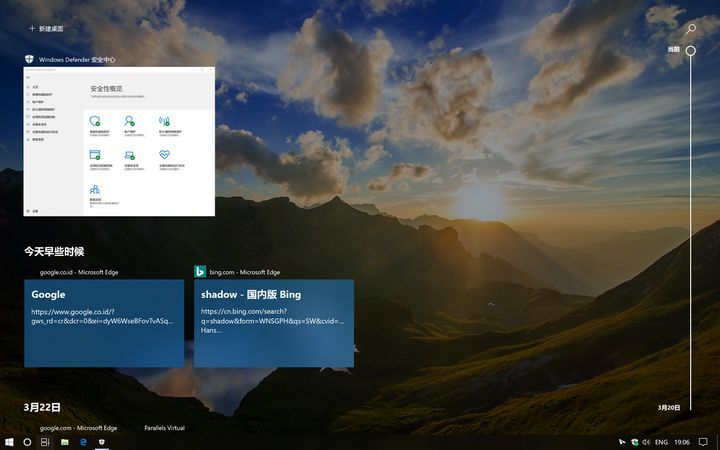Open the Google activity card

coord(104,322)
